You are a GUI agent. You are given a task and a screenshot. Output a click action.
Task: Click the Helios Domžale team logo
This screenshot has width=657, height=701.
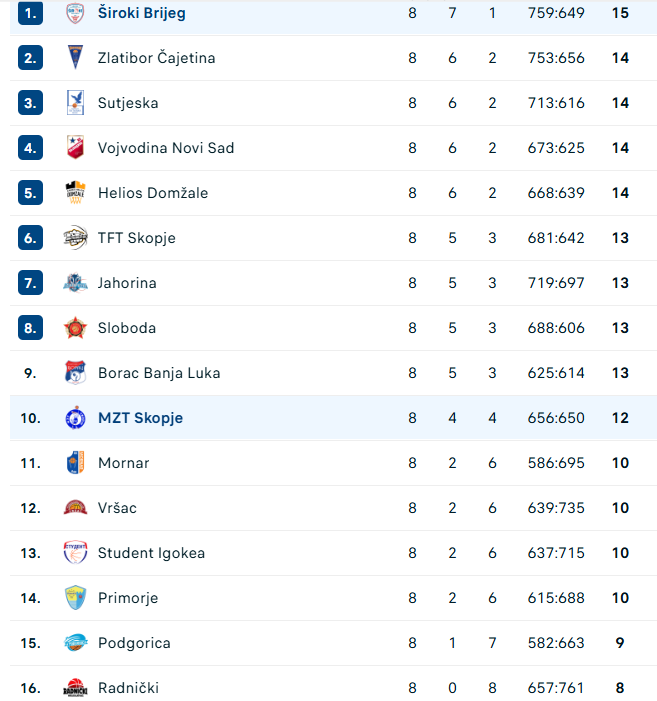click(x=75, y=193)
